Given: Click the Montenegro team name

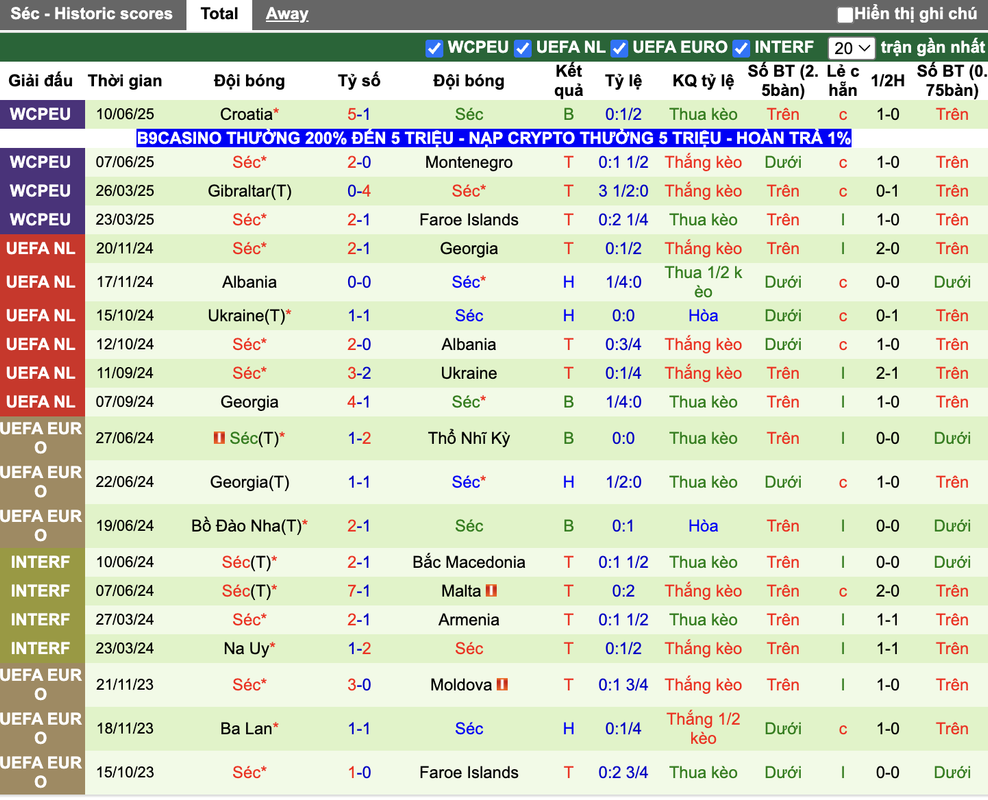Looking at the screenshot, I should tap(469, 163).
